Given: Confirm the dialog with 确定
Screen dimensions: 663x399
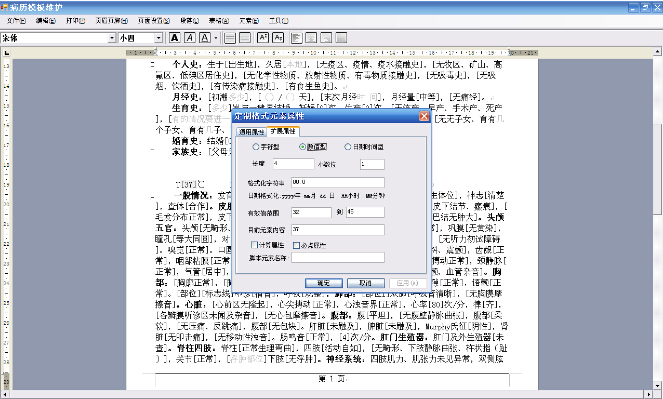Looking at the screenshot, I should 323,283.
